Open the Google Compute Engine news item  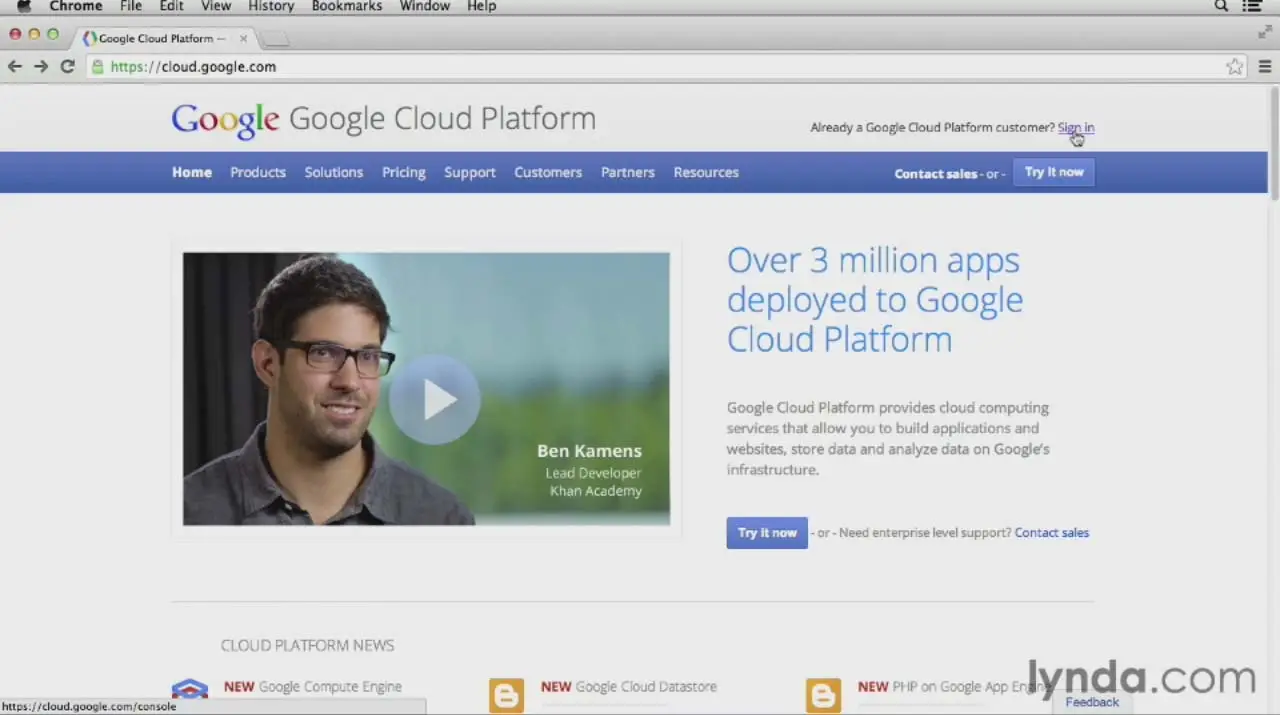(313, 686)
